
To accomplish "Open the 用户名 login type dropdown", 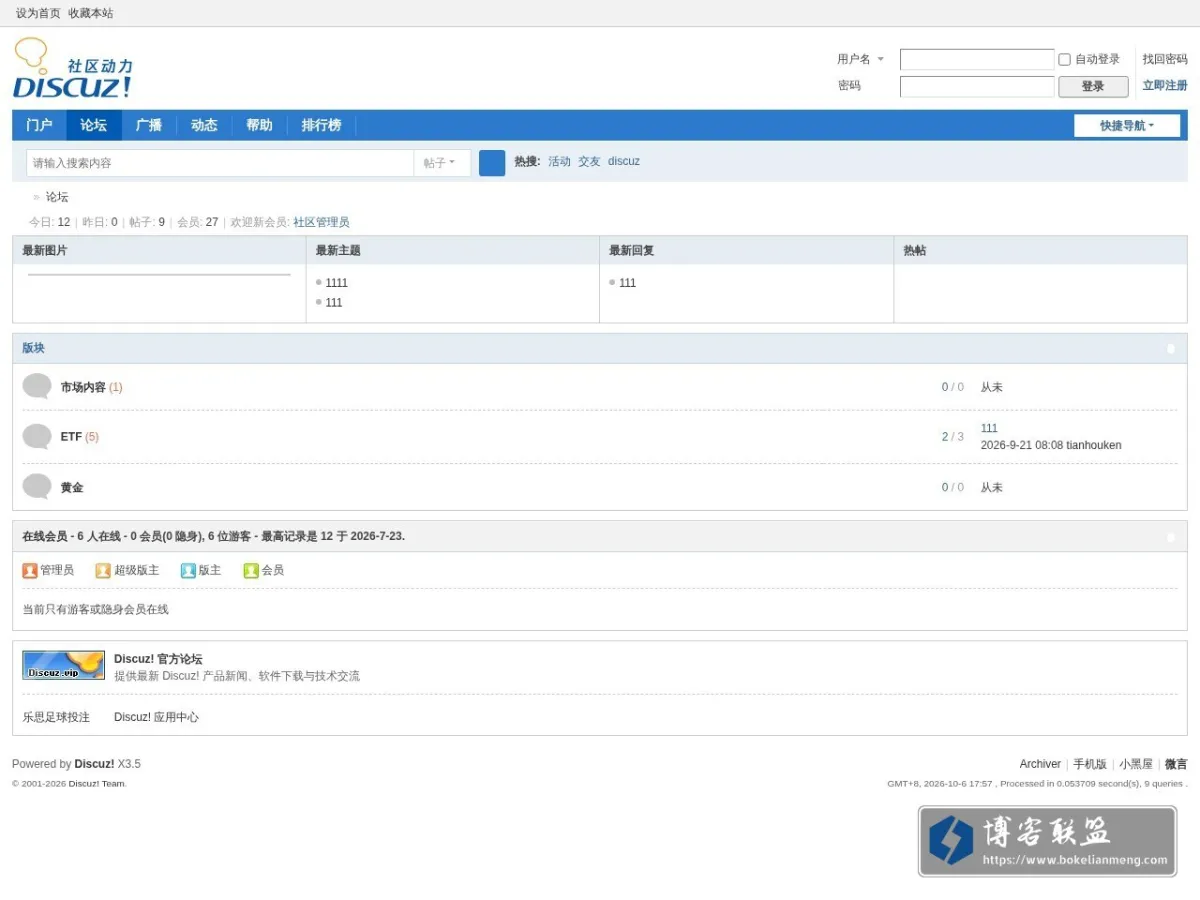I will click(861, 59).
